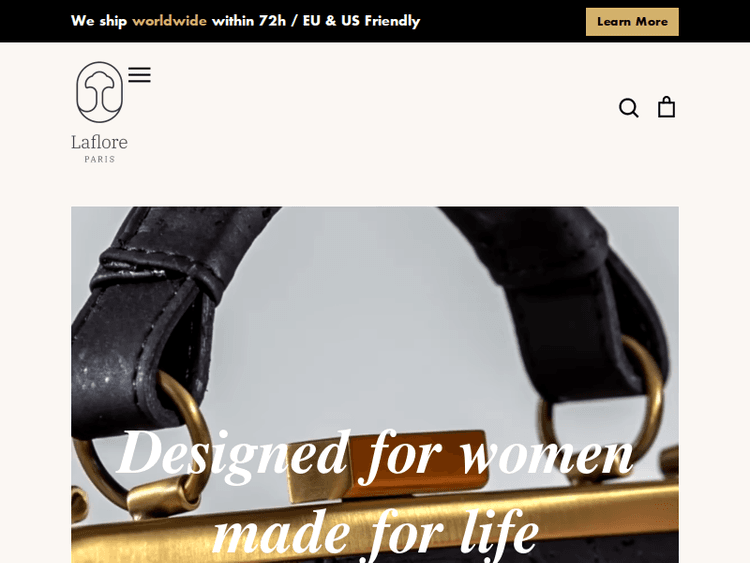Click the PARIS text under logo
Image resolution: width=750 pixels, height=563 pixels.
(x=99, y=159)
